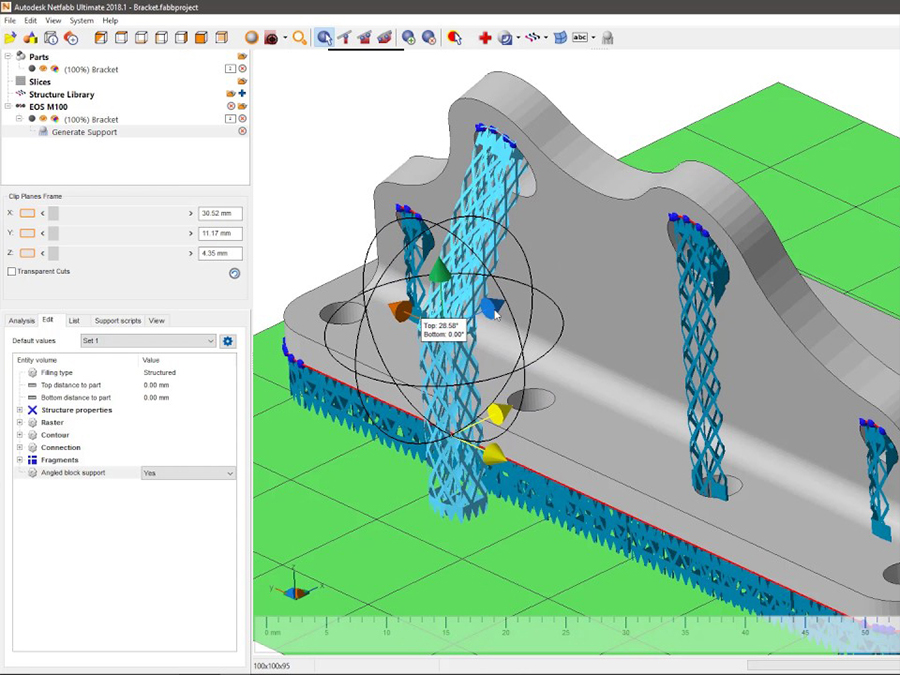Click the Y axis increase arrow button
The height and width of the screenshot is (675, 900).
(191, 233)
